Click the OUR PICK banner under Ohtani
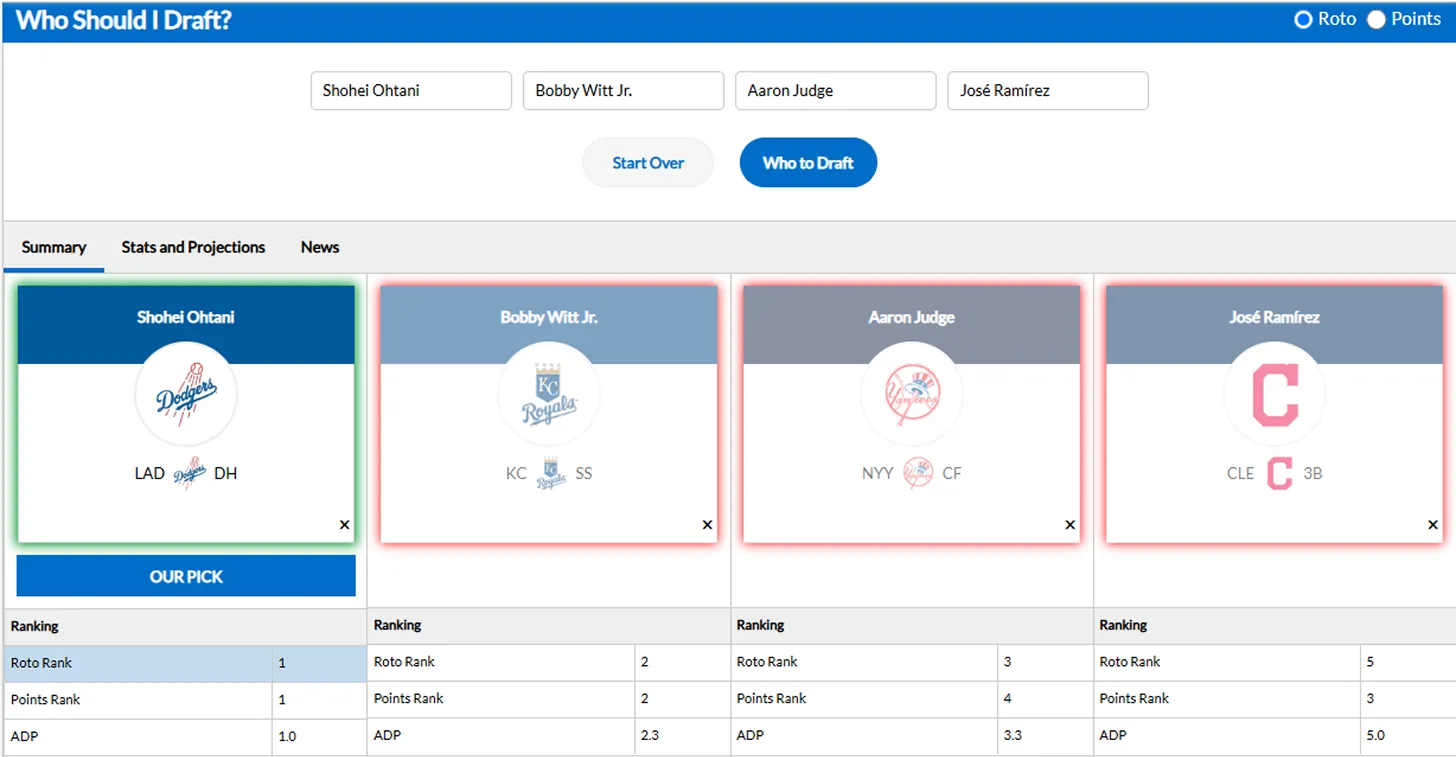This screenshot has width=1456, height=757. [x=186, y=577]
